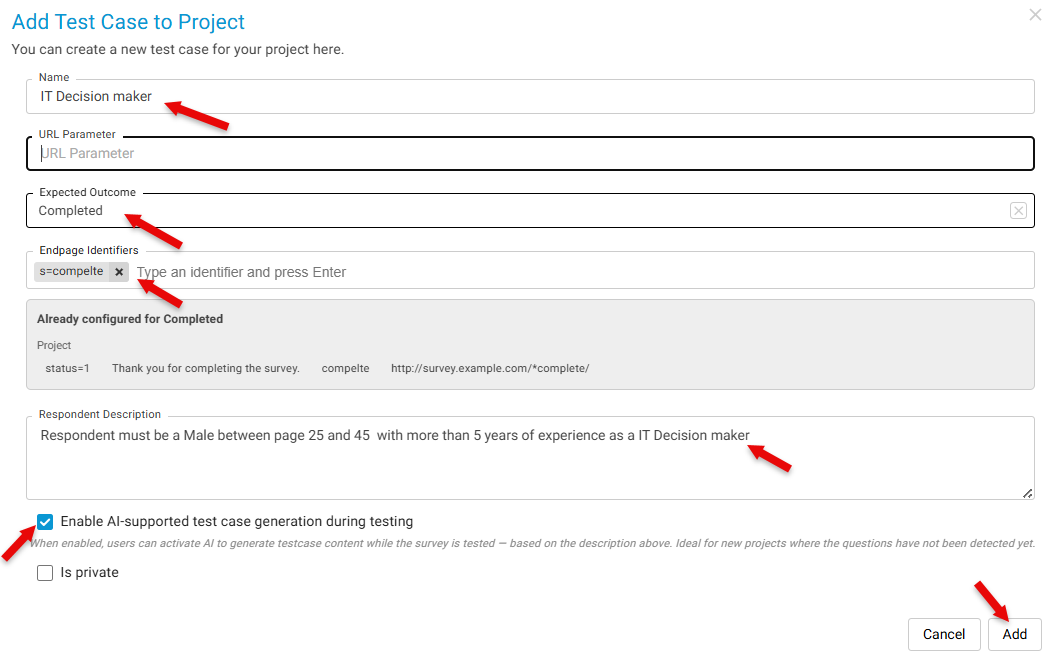Click the Add button
The height and width of the screenshot is (657, 1055).
(x=1015, y=634)
